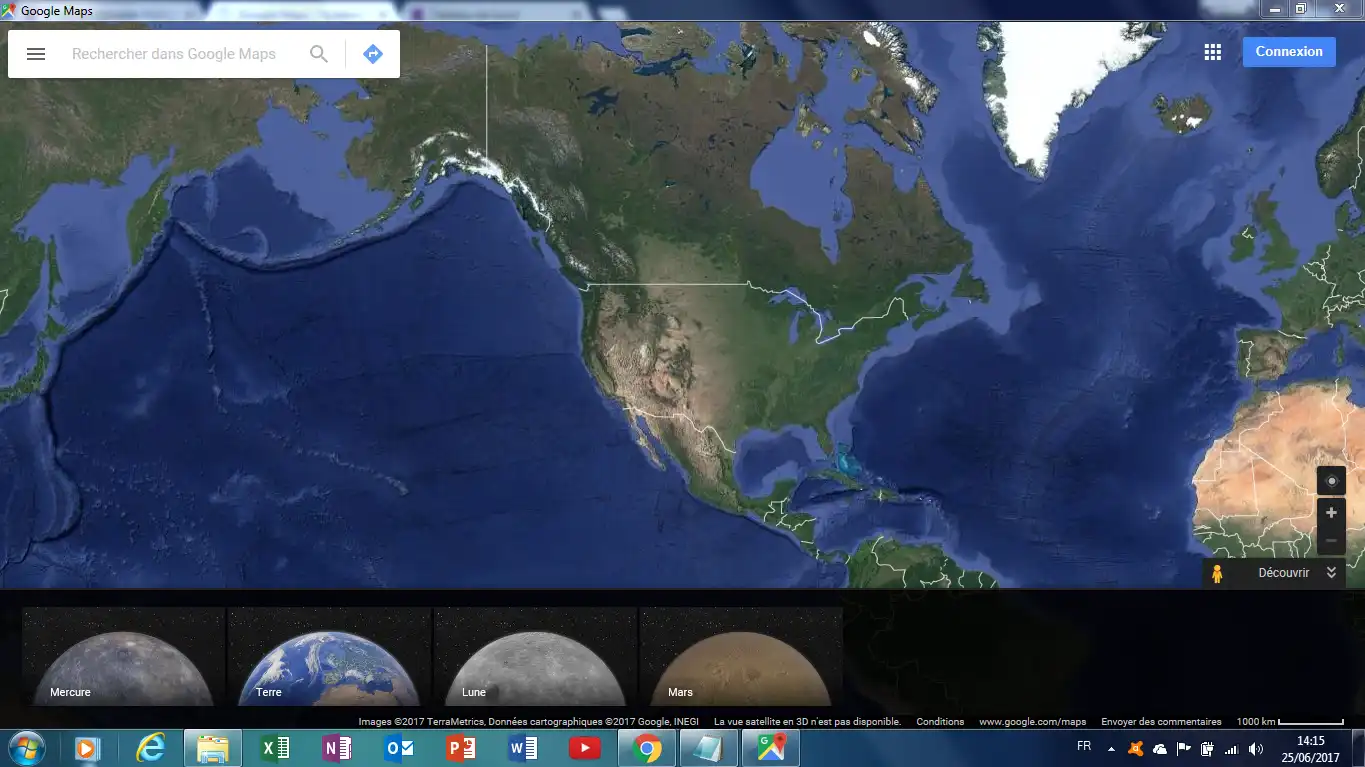Open the Action Center flag icon

click(x=1184, y=748)
